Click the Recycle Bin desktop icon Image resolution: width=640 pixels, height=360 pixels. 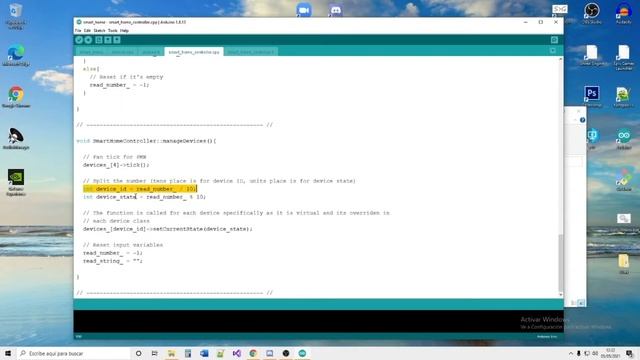tap(16, 16)
